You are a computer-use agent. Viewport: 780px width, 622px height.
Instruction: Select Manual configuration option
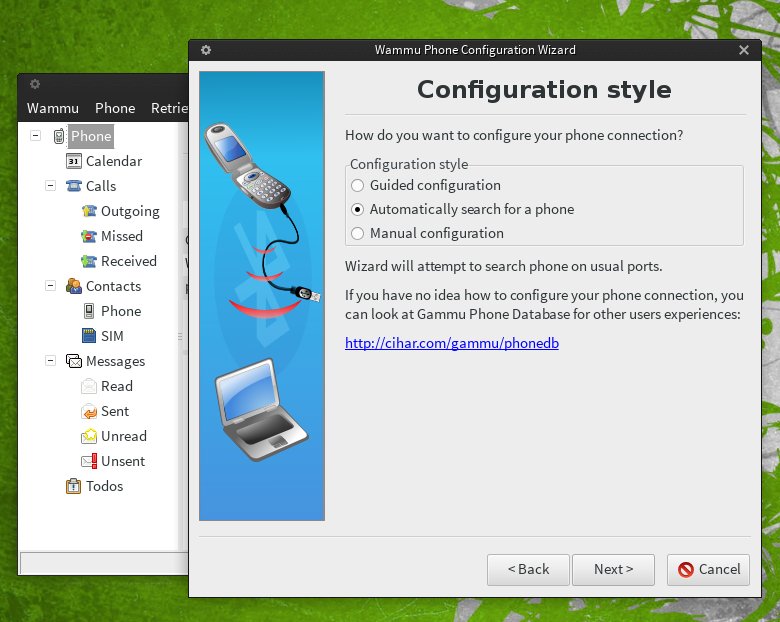click(x=358, y=233)
